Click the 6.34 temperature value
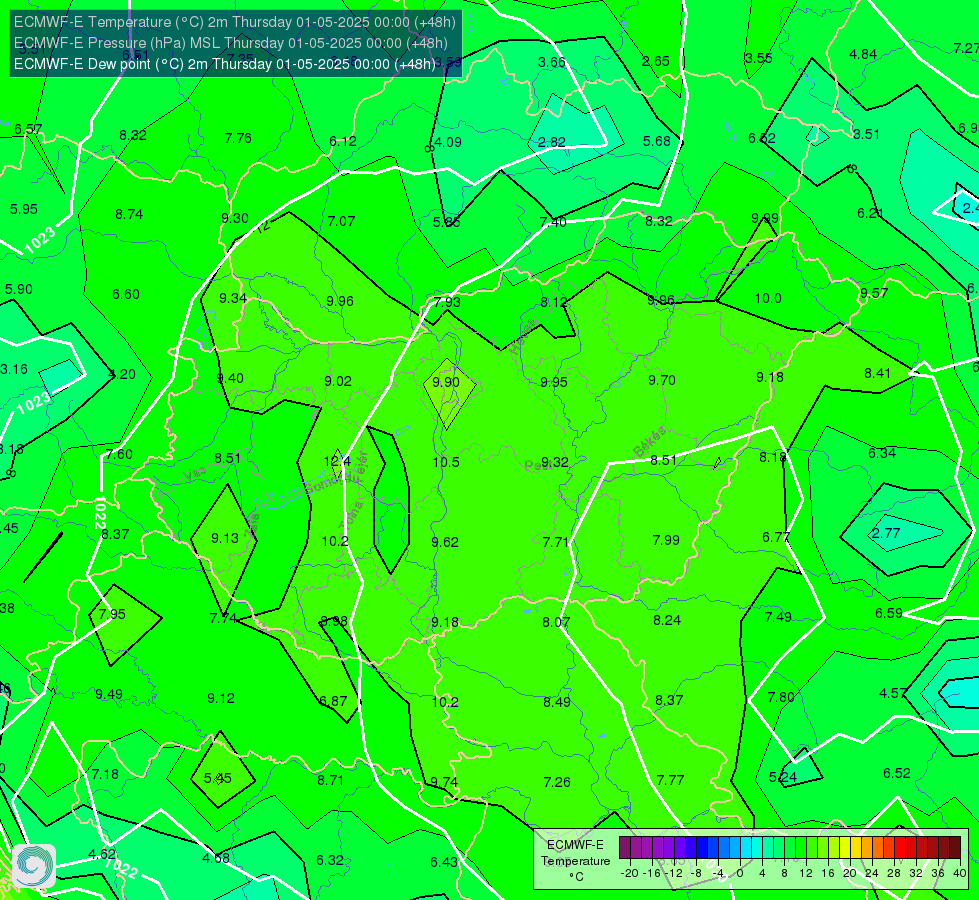Viewport: 979px width, 900px height. (x=882, y=453)
